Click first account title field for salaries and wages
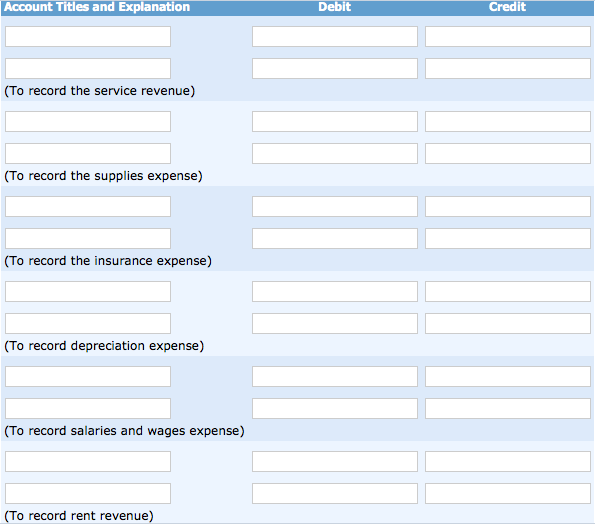Screen dimensions: 595x524 88,376
